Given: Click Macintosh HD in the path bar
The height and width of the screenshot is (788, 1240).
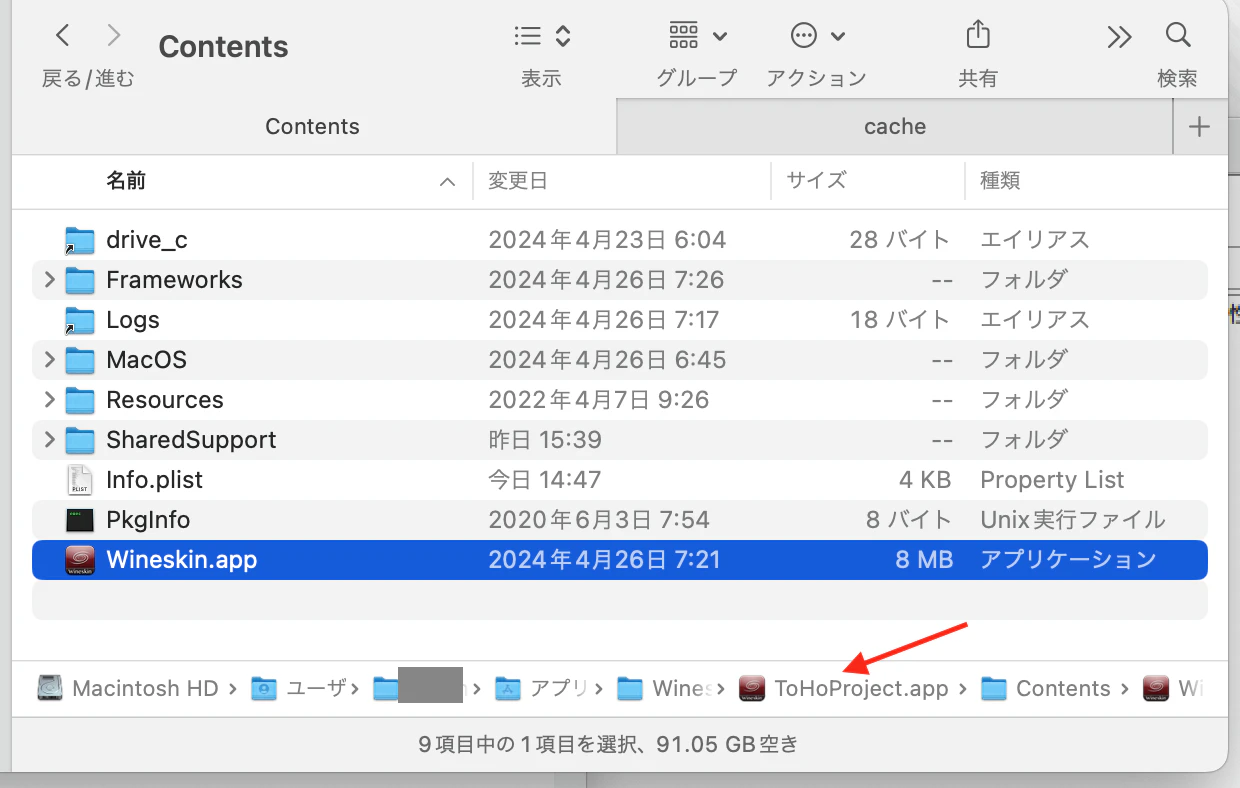Looking at the screenshot, I should (145, 689).
